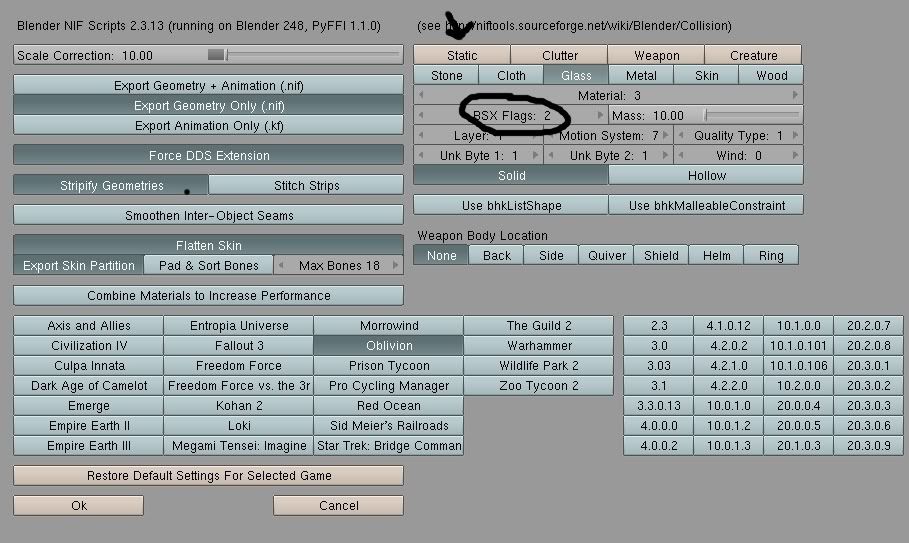Set collision to Solid
This screenshot has width=909, height=543.
click(x=511, y=176)
